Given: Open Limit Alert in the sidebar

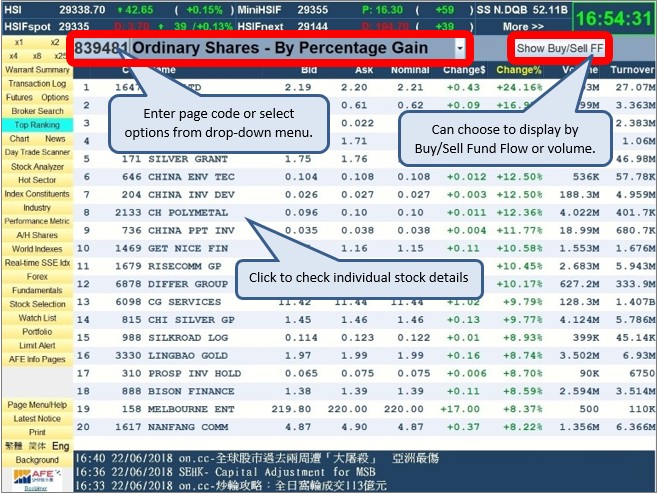Looking at the screenshot, I should point(37,345).
